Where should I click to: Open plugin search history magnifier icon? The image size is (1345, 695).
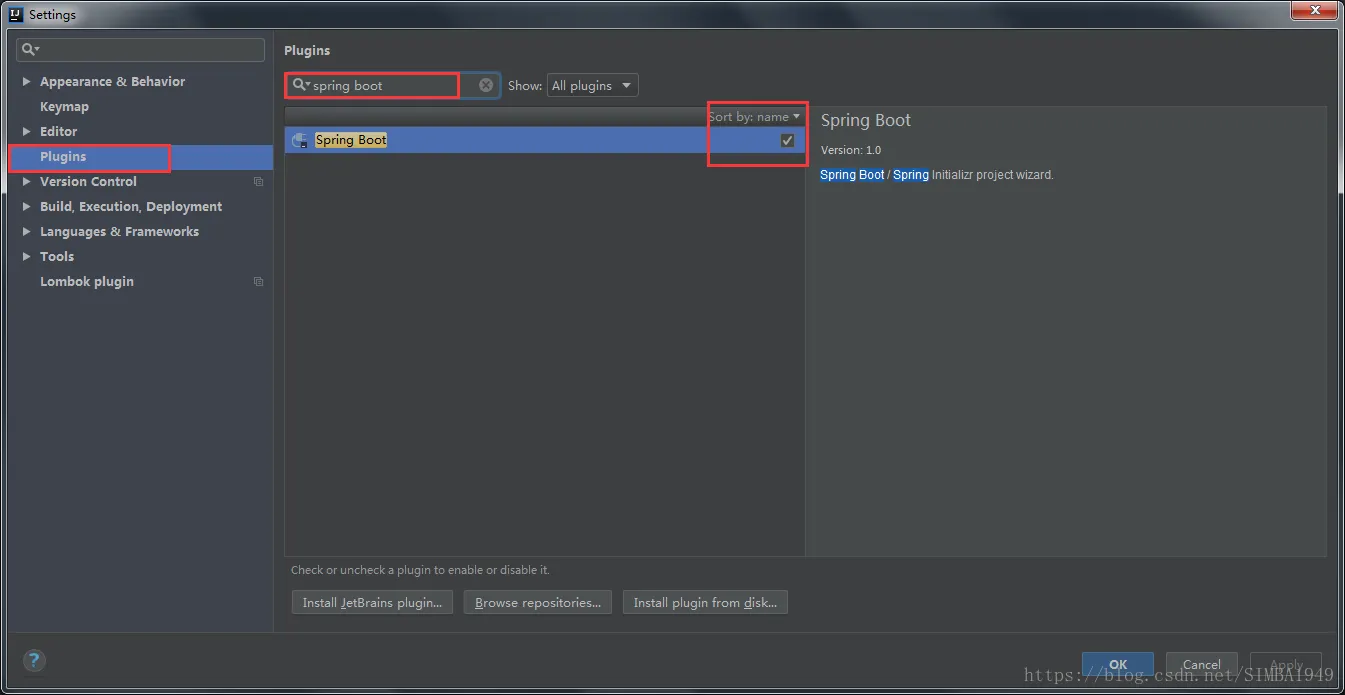coord(300,85)
